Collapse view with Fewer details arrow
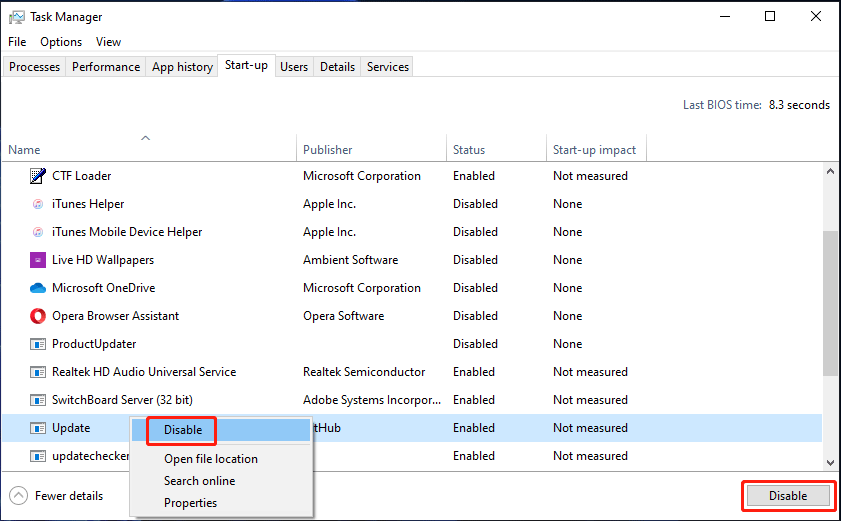Viewport: 841px width, 521px height. point(19,496)
